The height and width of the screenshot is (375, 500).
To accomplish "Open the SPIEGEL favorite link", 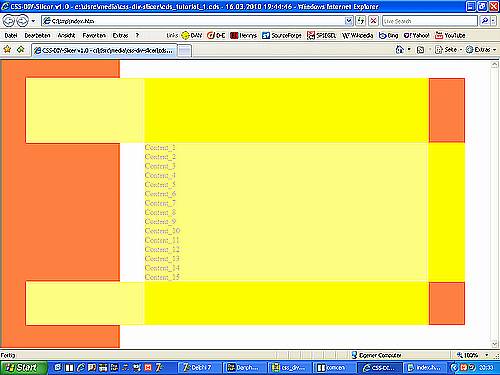I will tap(322, 35).
